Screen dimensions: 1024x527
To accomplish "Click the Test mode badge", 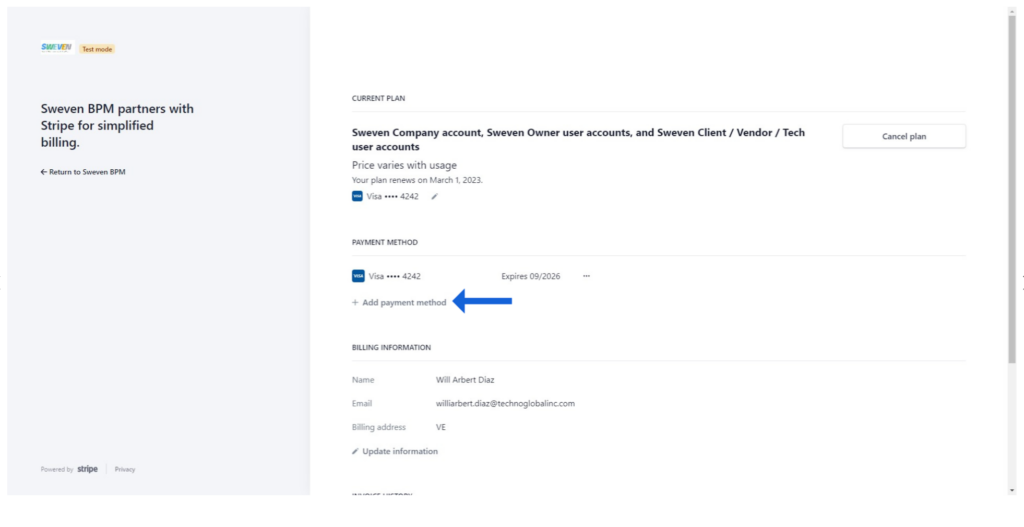I will [x=97, y=49].
